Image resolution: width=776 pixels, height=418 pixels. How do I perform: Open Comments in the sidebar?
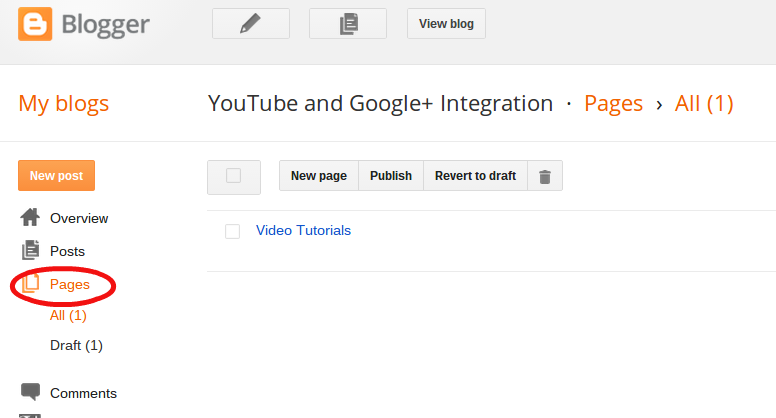click(84, 393)
